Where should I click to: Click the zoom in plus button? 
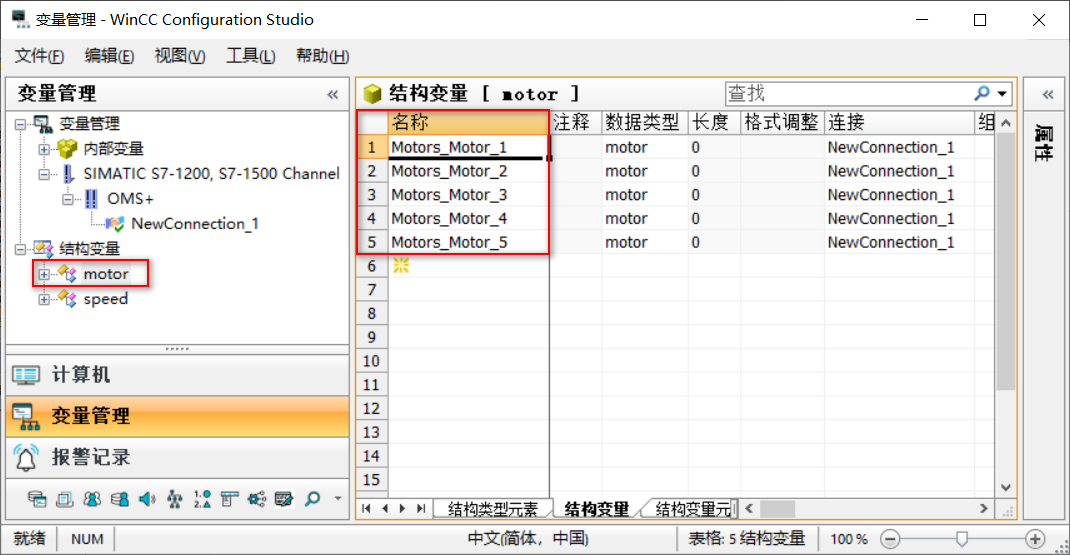[x=1035, y=539]
